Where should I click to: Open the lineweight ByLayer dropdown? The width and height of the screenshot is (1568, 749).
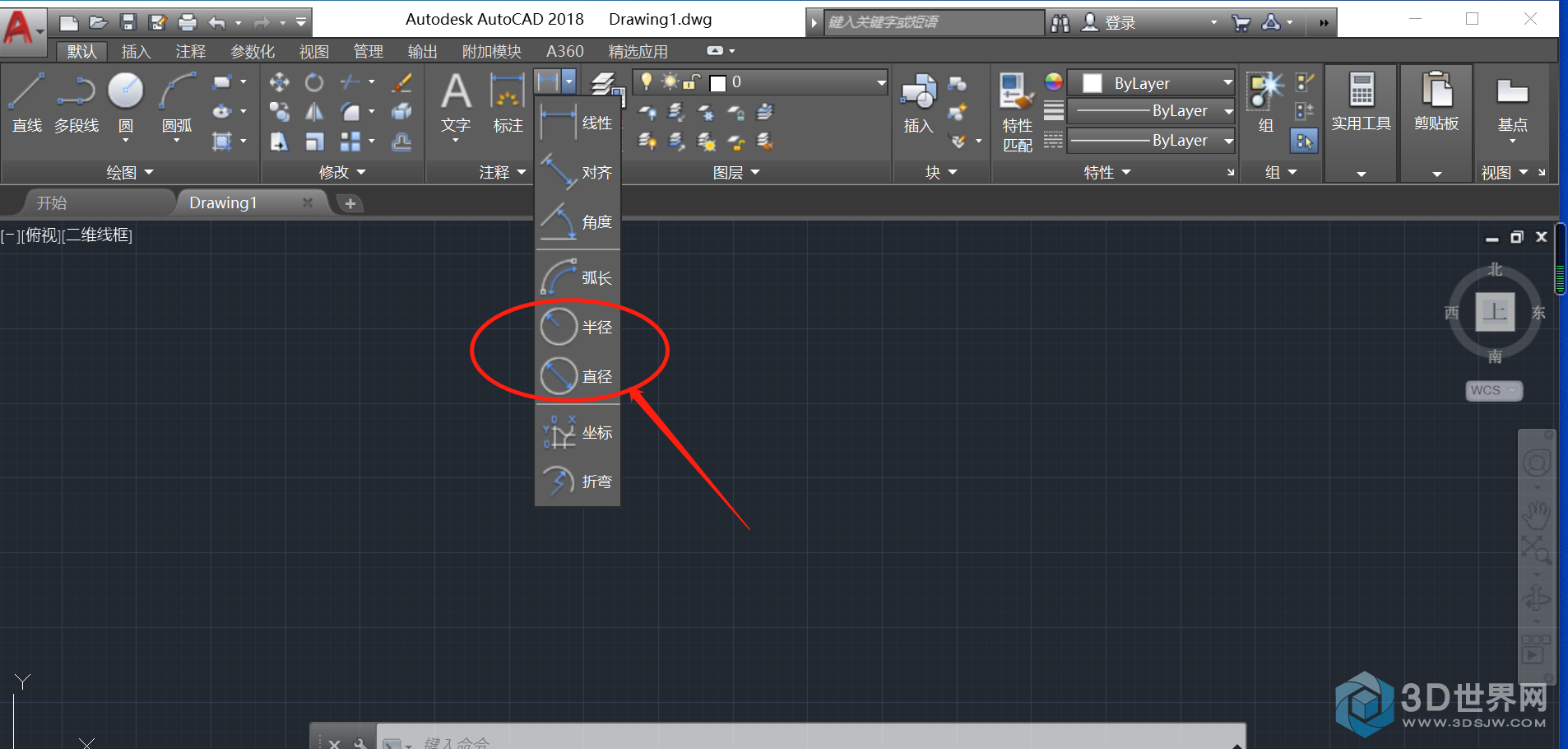tap(1150, 111)
